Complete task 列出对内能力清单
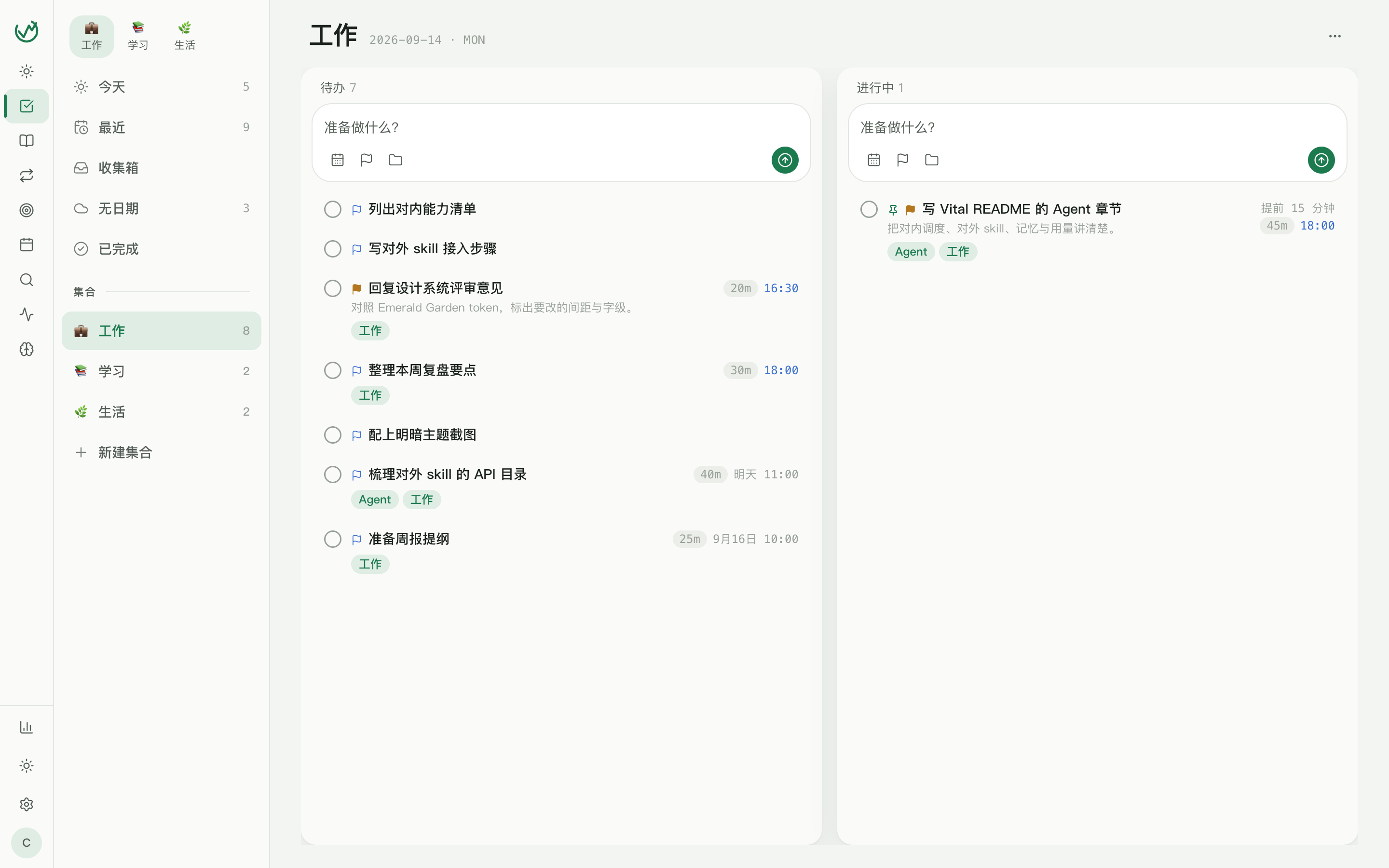This screenshot has height=868, width=1389. 332,209
